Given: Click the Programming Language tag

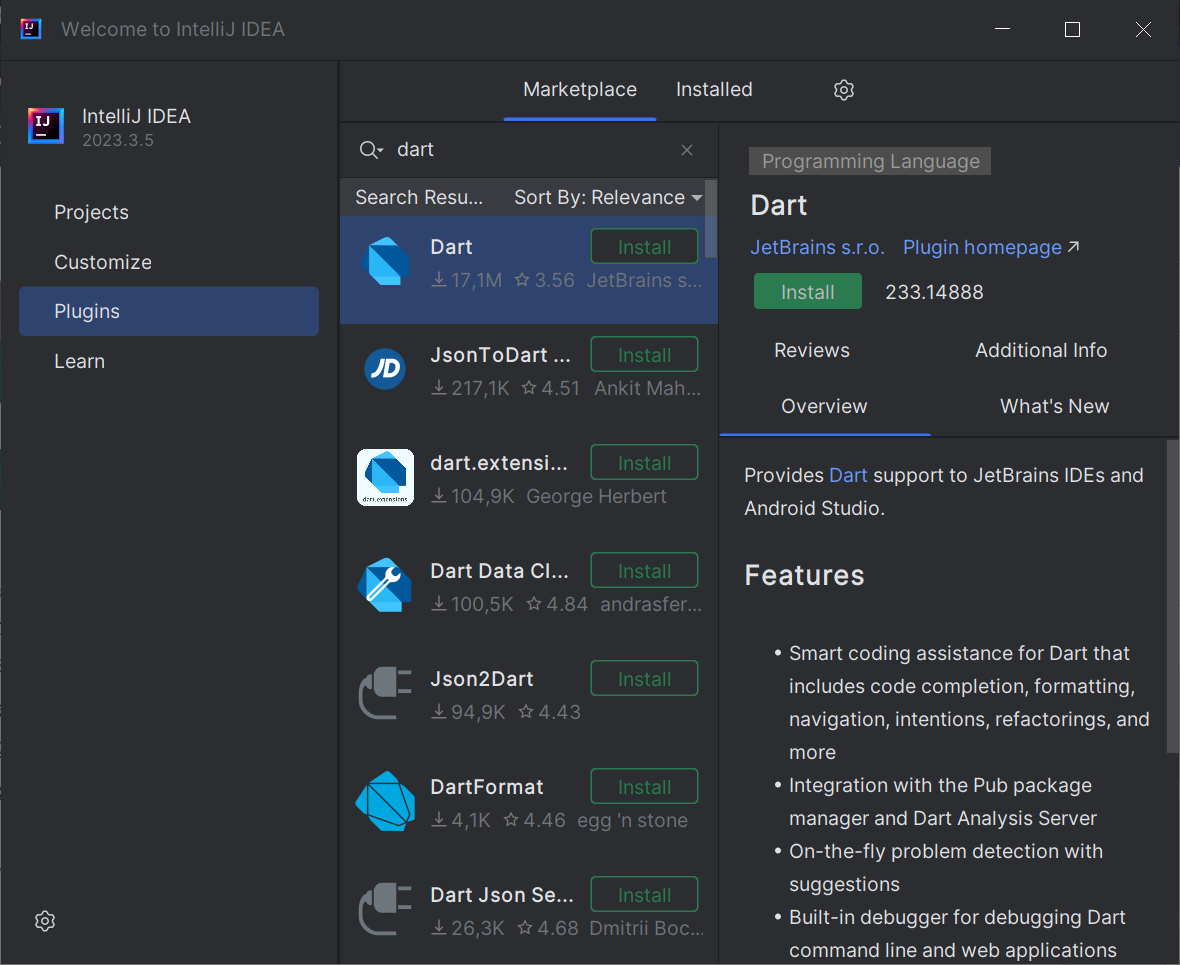Looking at the screenshot, I should point(870,161).
